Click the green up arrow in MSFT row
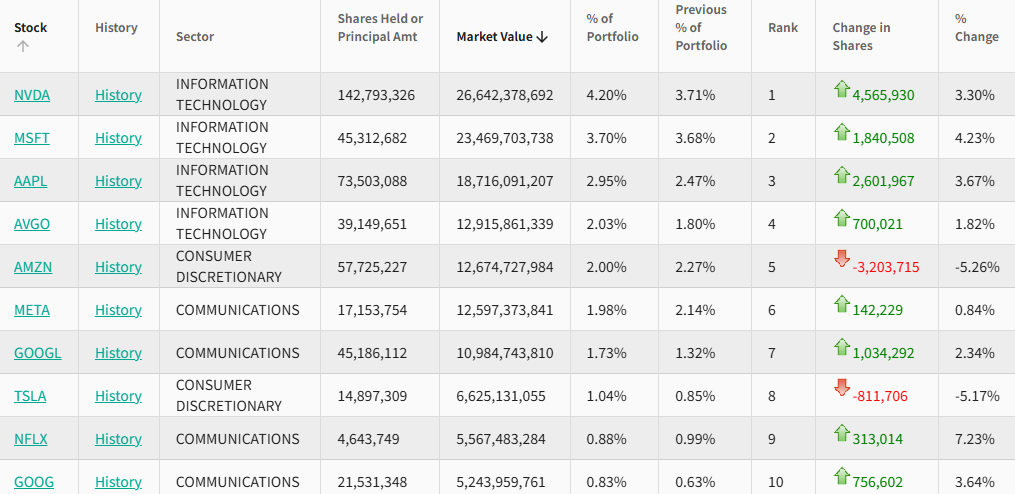Viewport: 1015px width, 494px height. pos(842,132)
